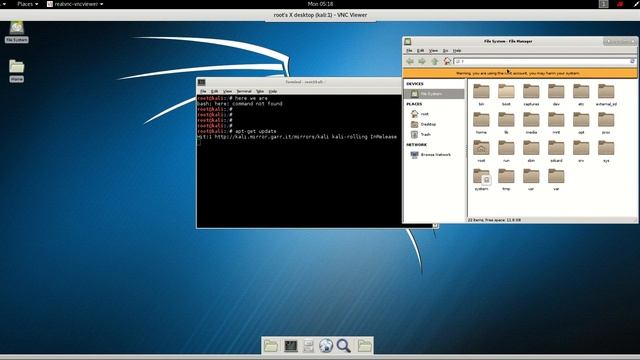Image resolution: width=640 pixels, height=360 pixels.
Task: Go to home folder via toolbar house icon
Action: [447, 61]
